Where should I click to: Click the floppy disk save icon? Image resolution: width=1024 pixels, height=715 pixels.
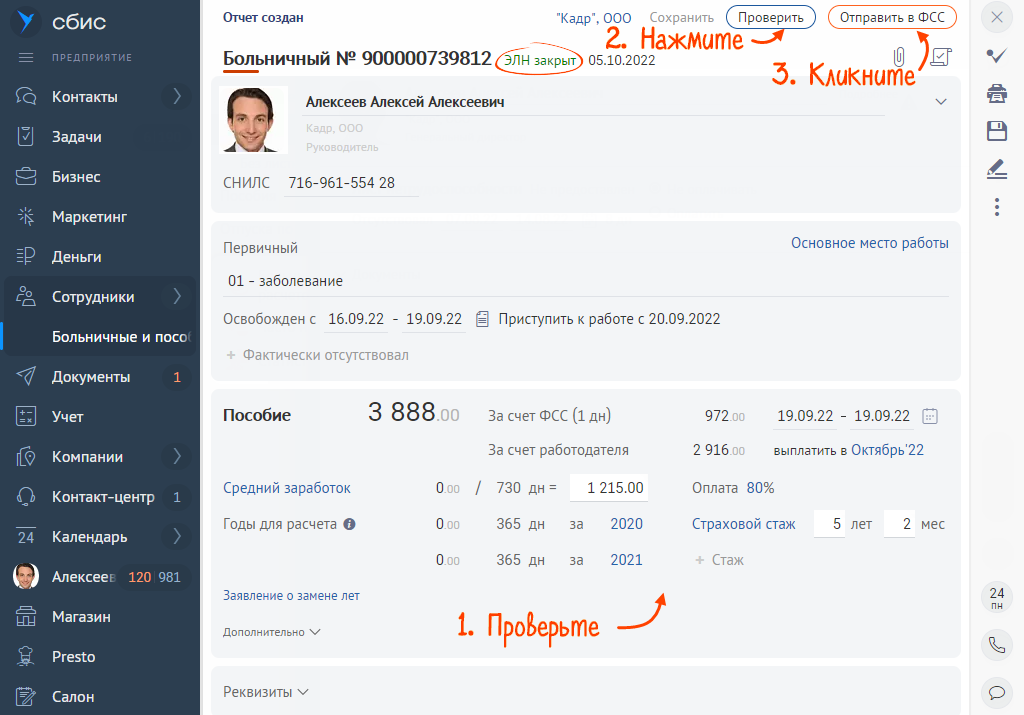pyautogui.click(x=996, y=131)
